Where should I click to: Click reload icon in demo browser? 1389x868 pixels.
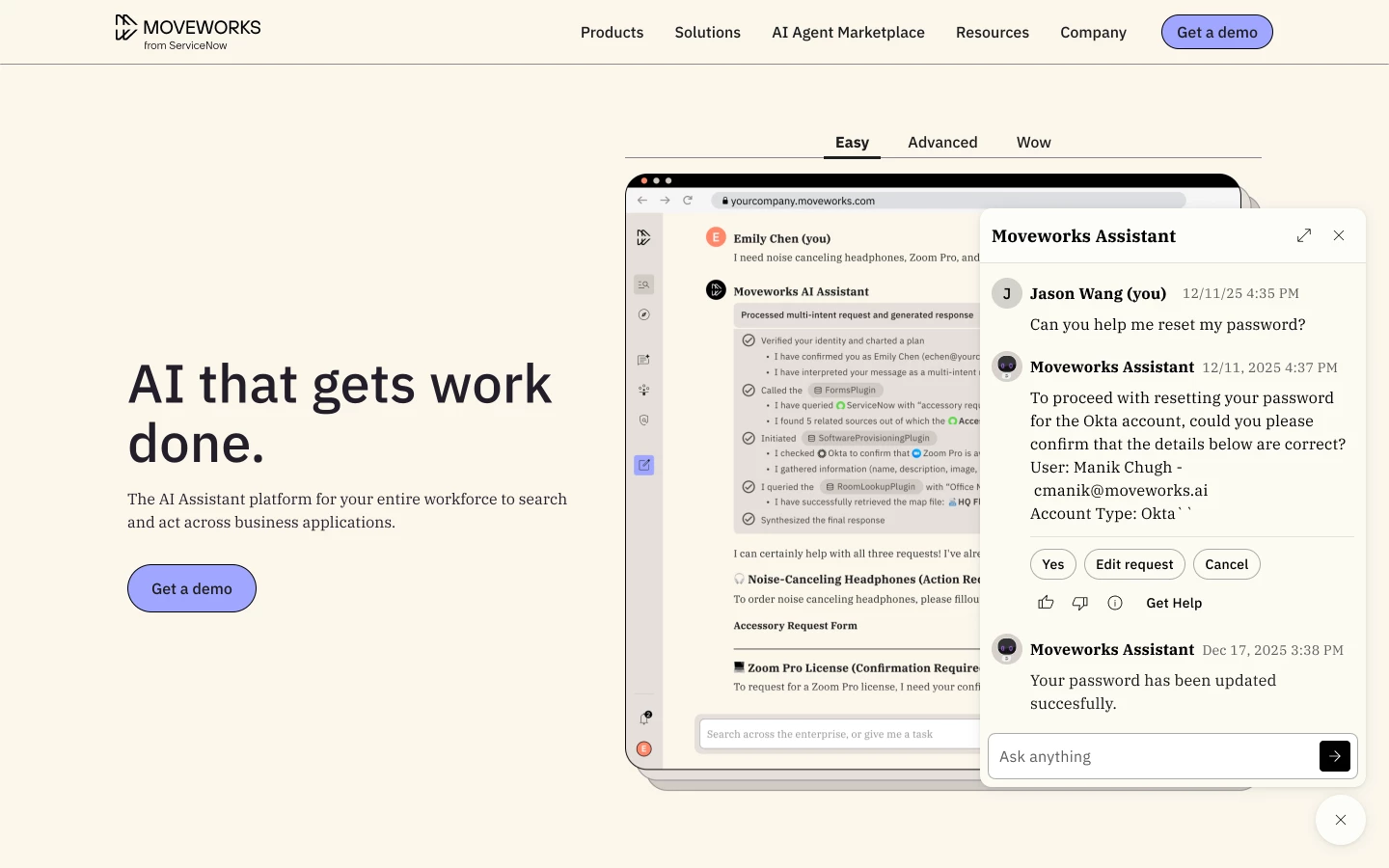pyautogui.click(x=688, y=201)
